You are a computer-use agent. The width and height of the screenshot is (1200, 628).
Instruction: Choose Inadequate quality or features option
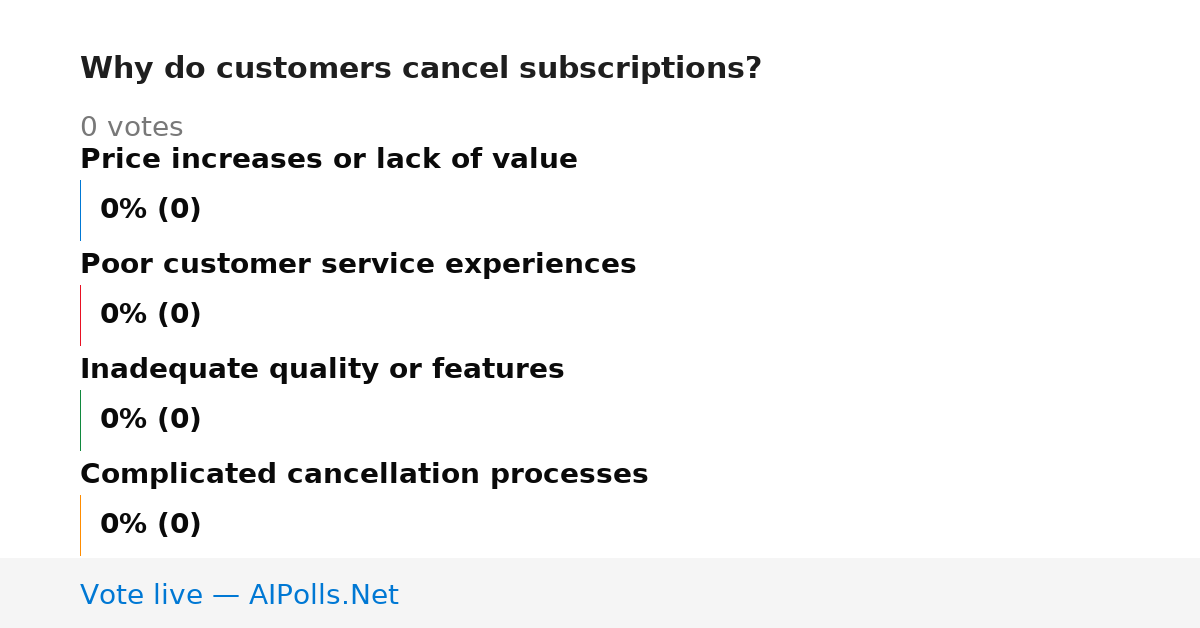pyautogui.click(x=322, y=370)
